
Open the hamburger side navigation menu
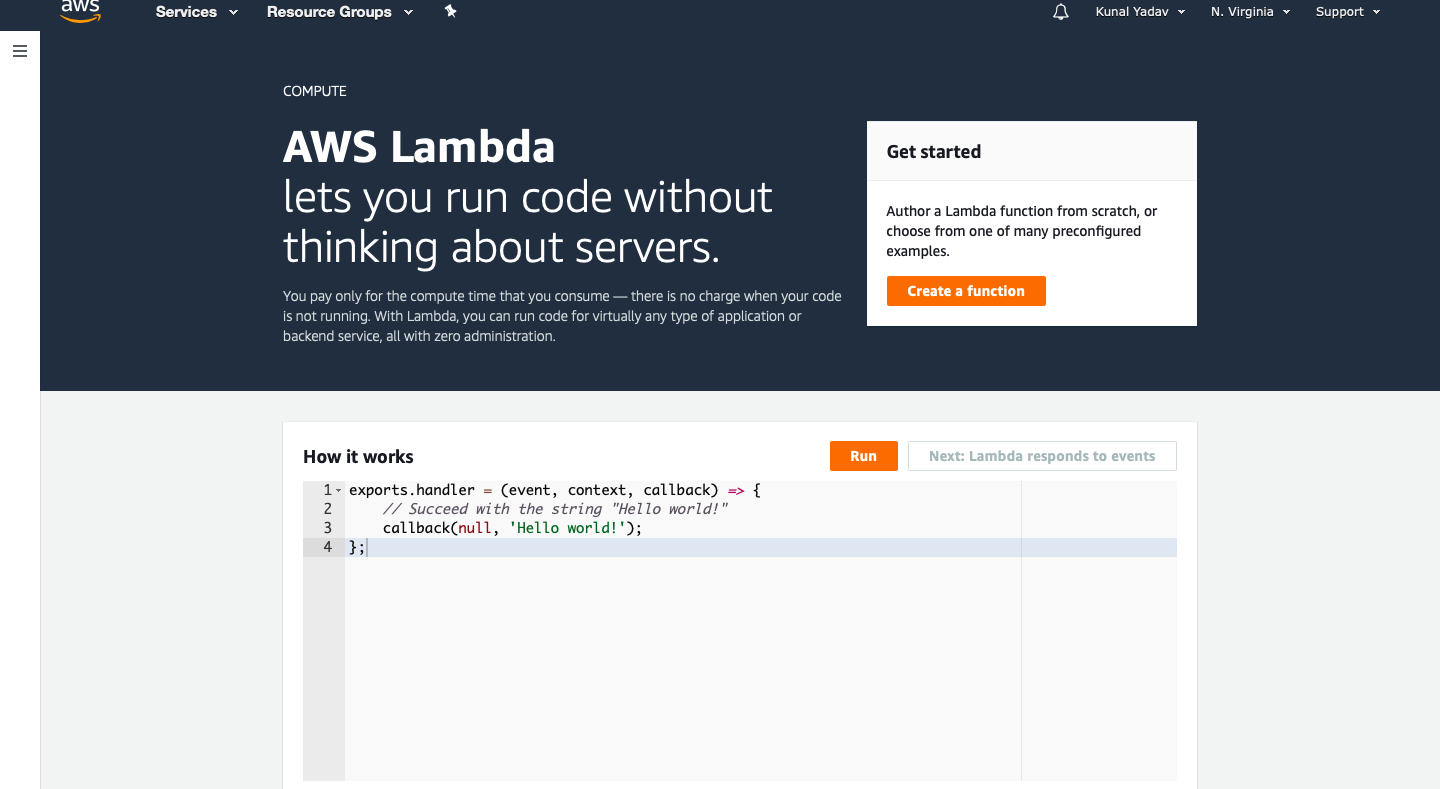pyautogui.click(x=20, y=51)
